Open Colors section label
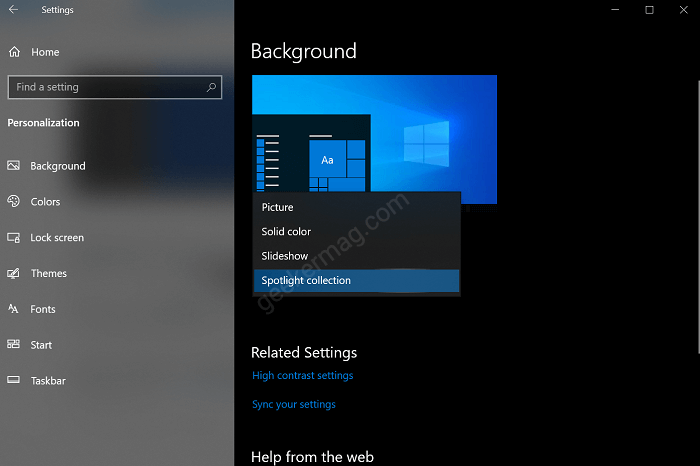The height and width of the screenshot is (466, 700). click(x=45, y=202)
